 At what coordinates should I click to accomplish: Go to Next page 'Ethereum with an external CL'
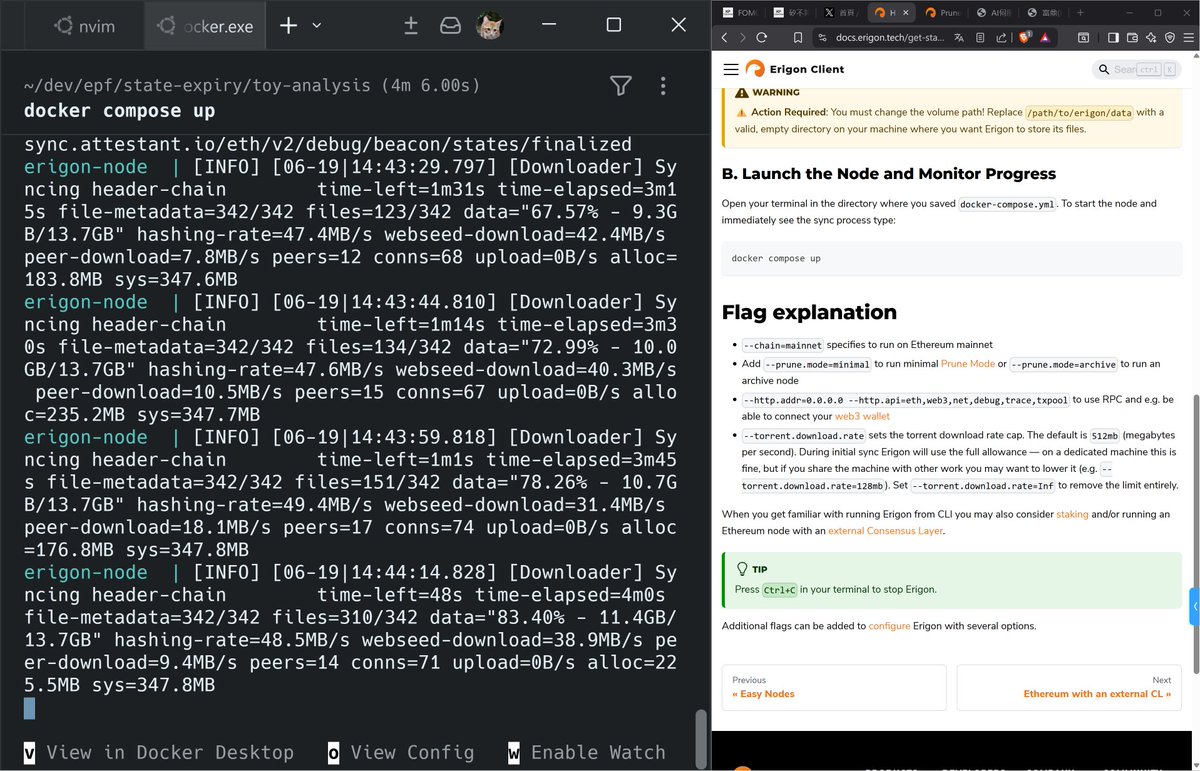point(1069,687)
